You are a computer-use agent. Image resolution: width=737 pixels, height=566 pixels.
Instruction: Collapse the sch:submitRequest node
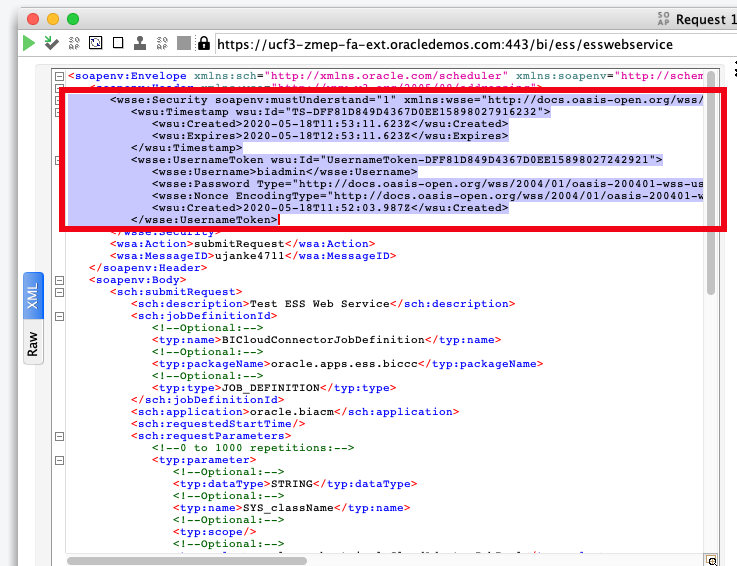coord(59,292)
